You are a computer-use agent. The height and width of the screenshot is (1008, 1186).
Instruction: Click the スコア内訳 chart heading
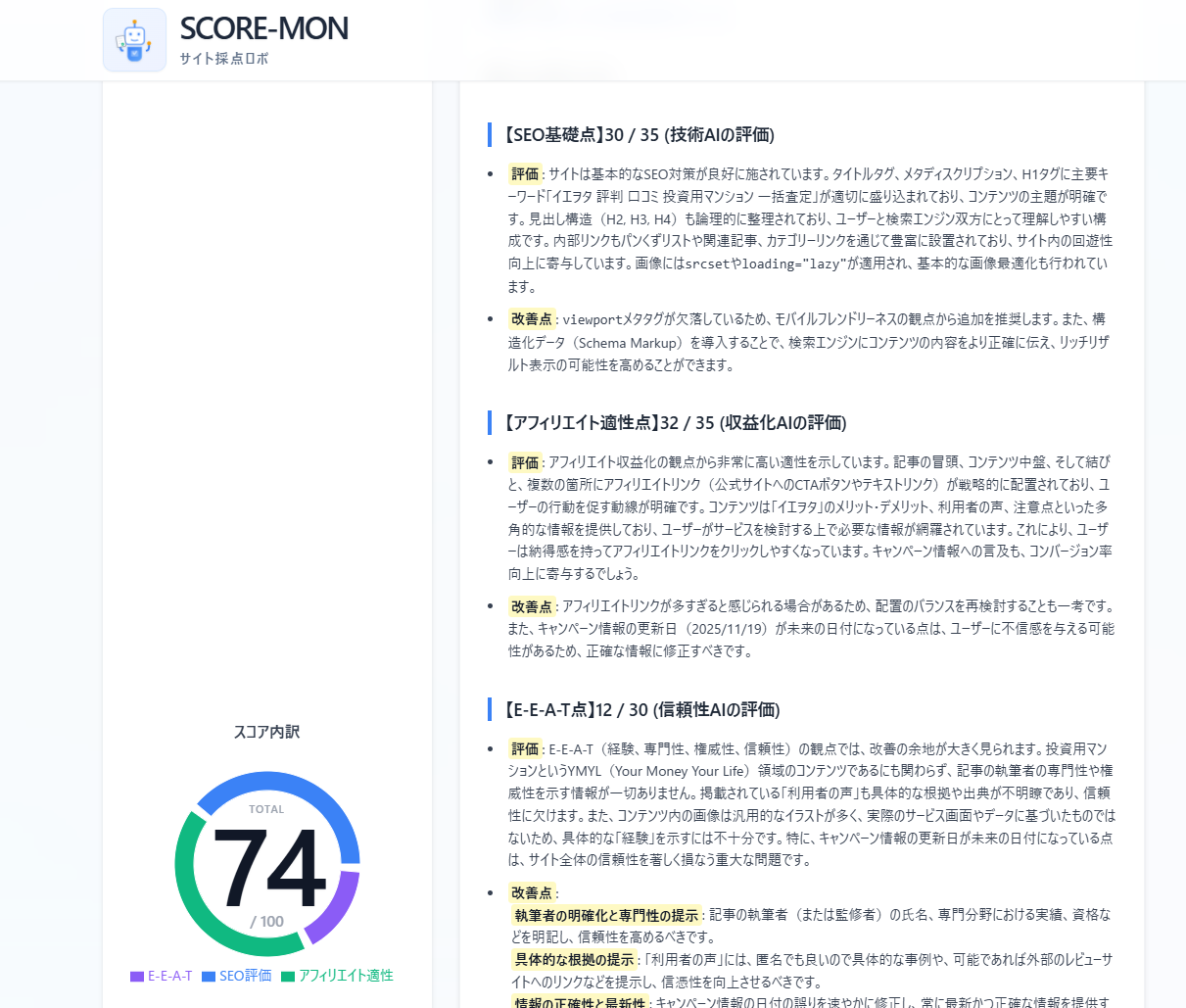(266, 732)
